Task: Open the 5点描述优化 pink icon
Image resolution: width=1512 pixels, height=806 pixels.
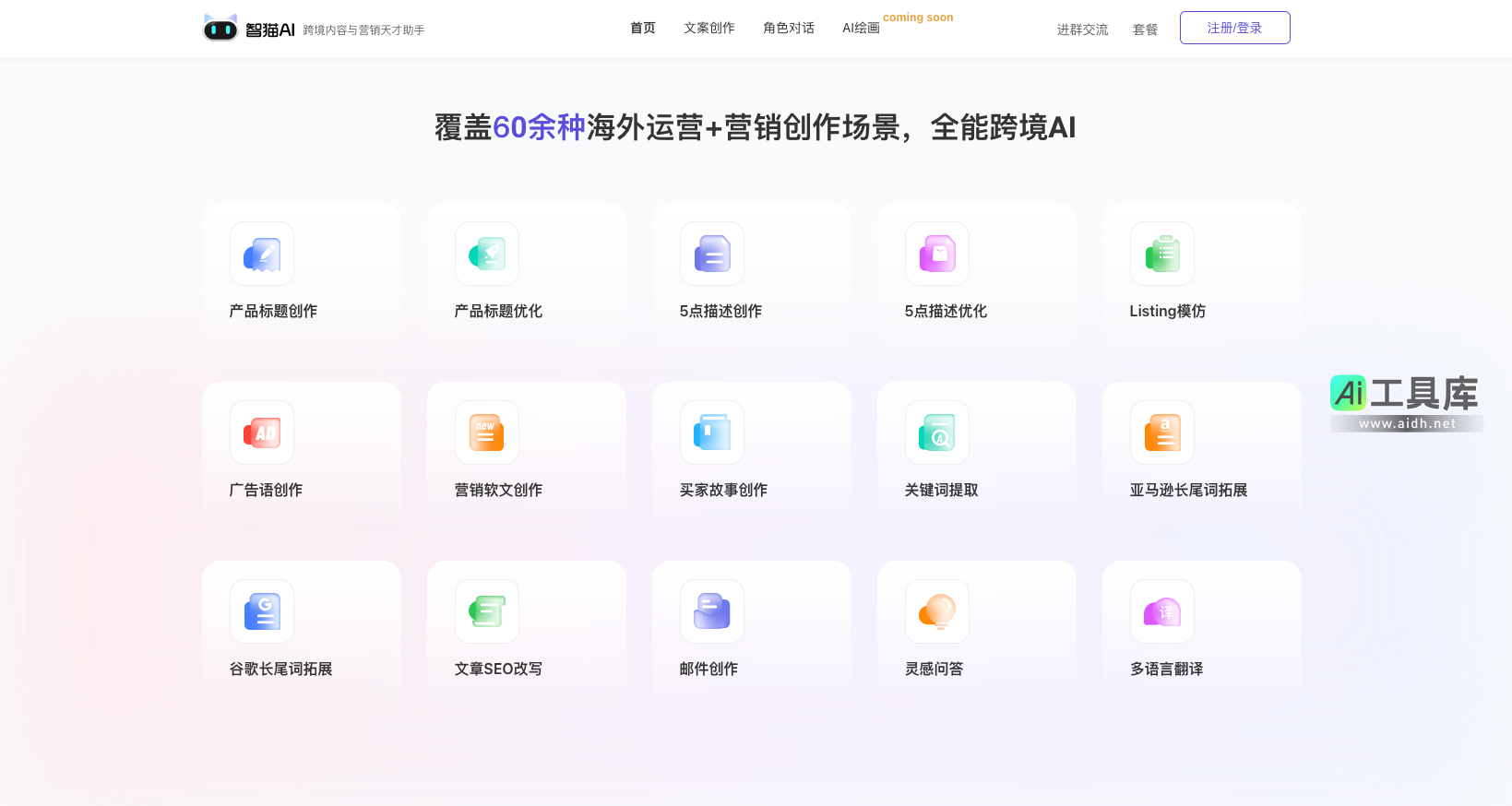Action: [937, 254]
